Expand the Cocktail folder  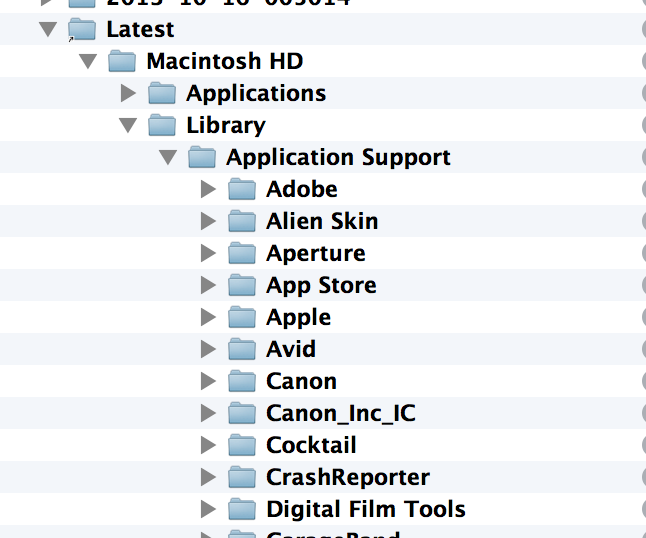coord(208,445)
